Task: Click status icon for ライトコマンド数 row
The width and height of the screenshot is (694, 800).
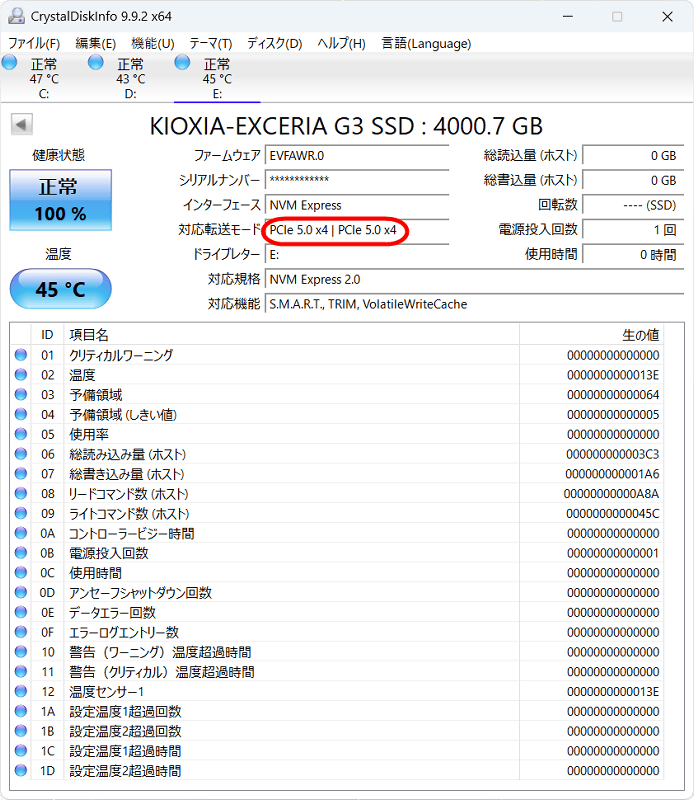Action: point(20,513)
